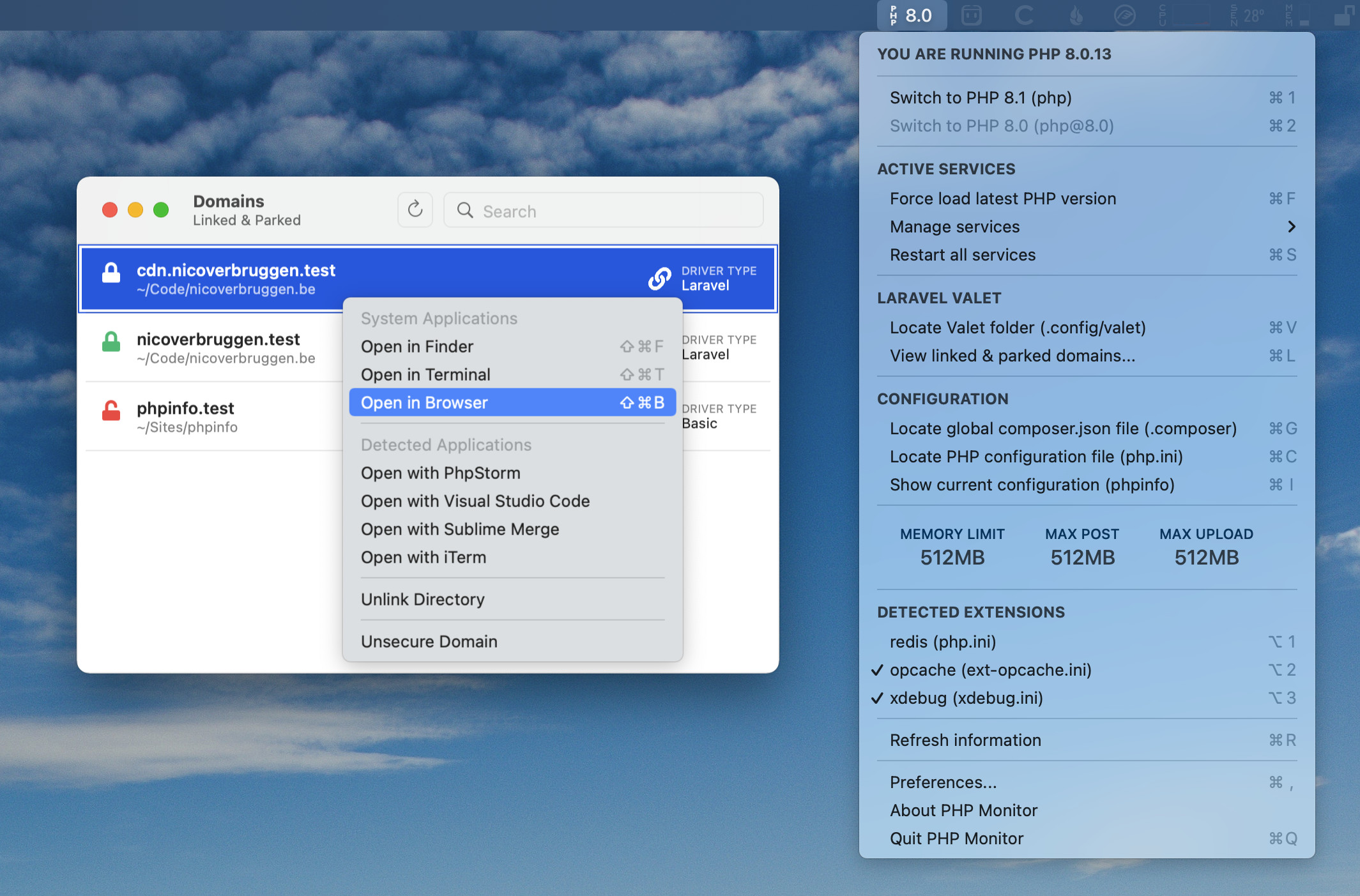View linked & parked domains
Screen dimensions: 1360x896
tap(1087, 356)
